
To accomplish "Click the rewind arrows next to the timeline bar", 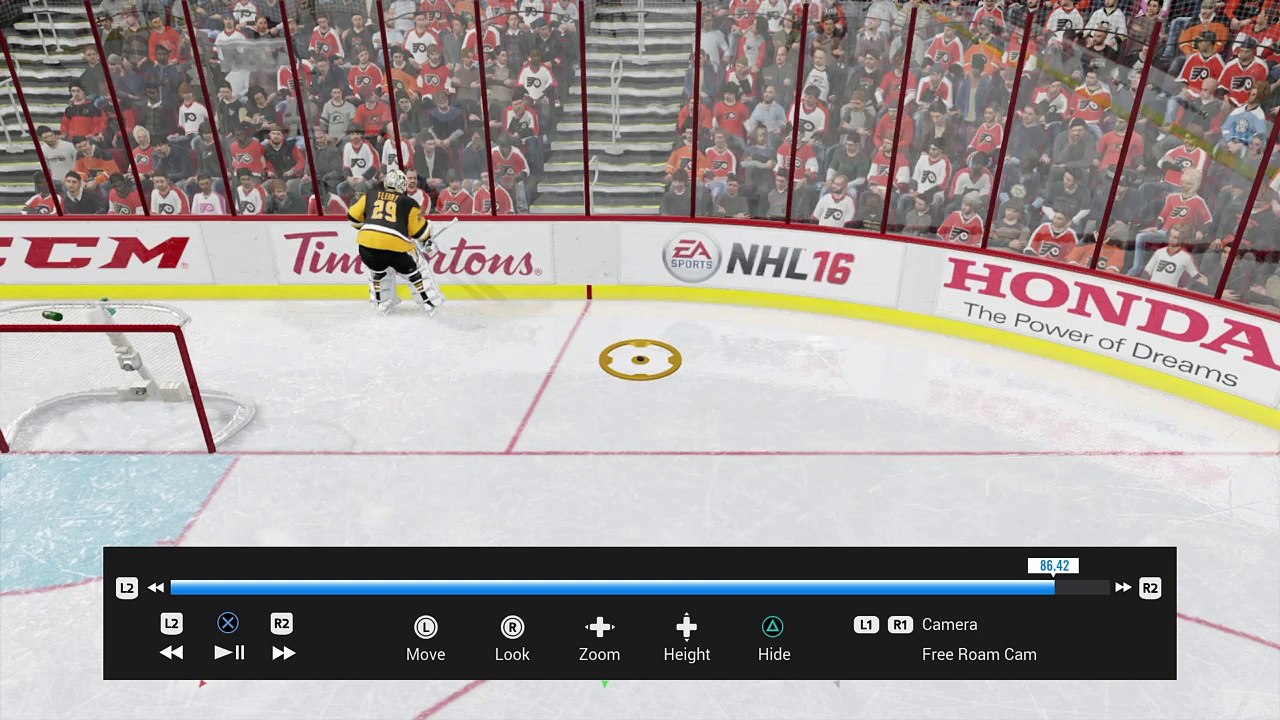I will click(x=156, y=588).
